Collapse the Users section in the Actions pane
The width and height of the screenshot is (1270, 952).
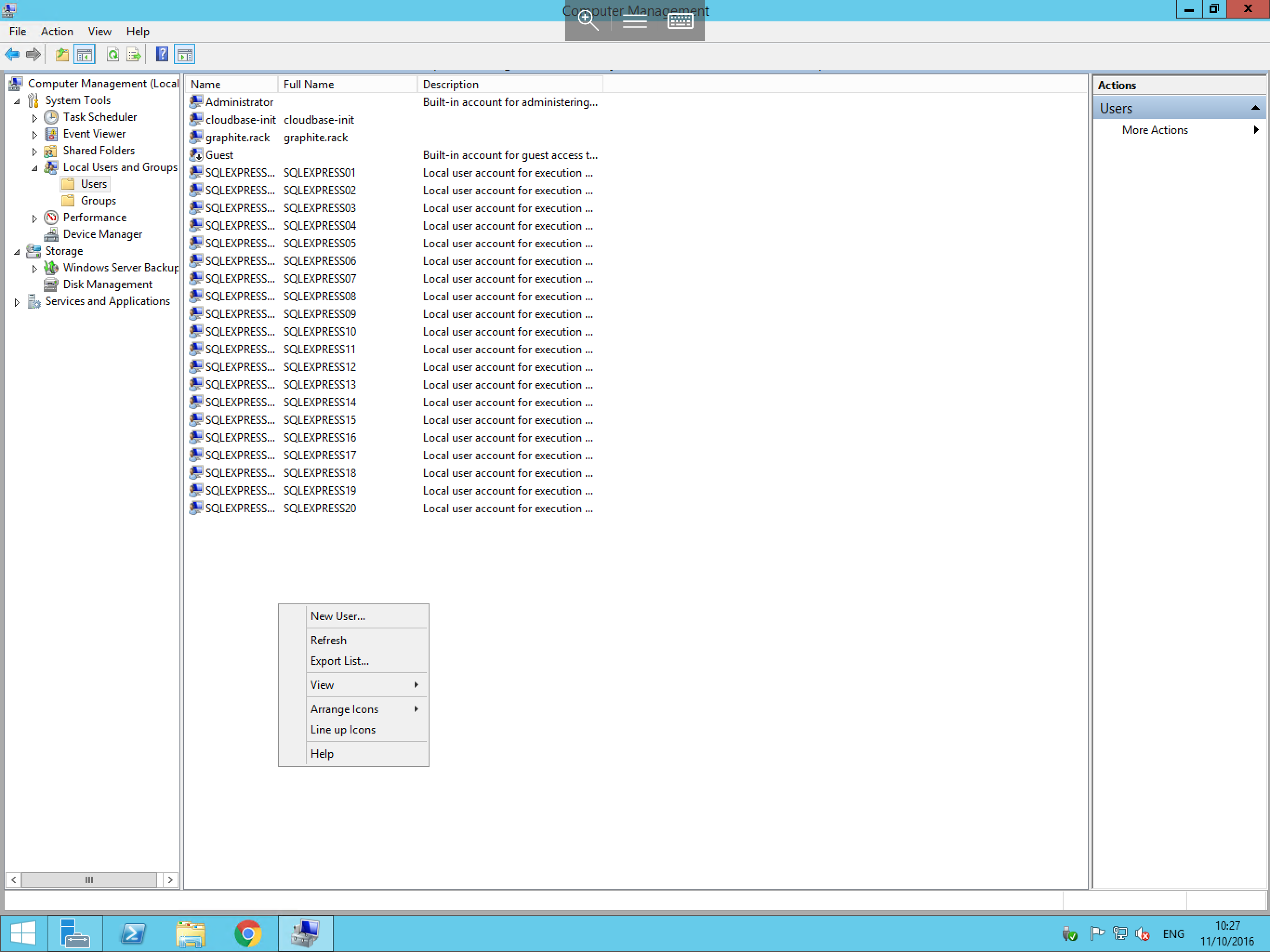(x=1256, y=107)
